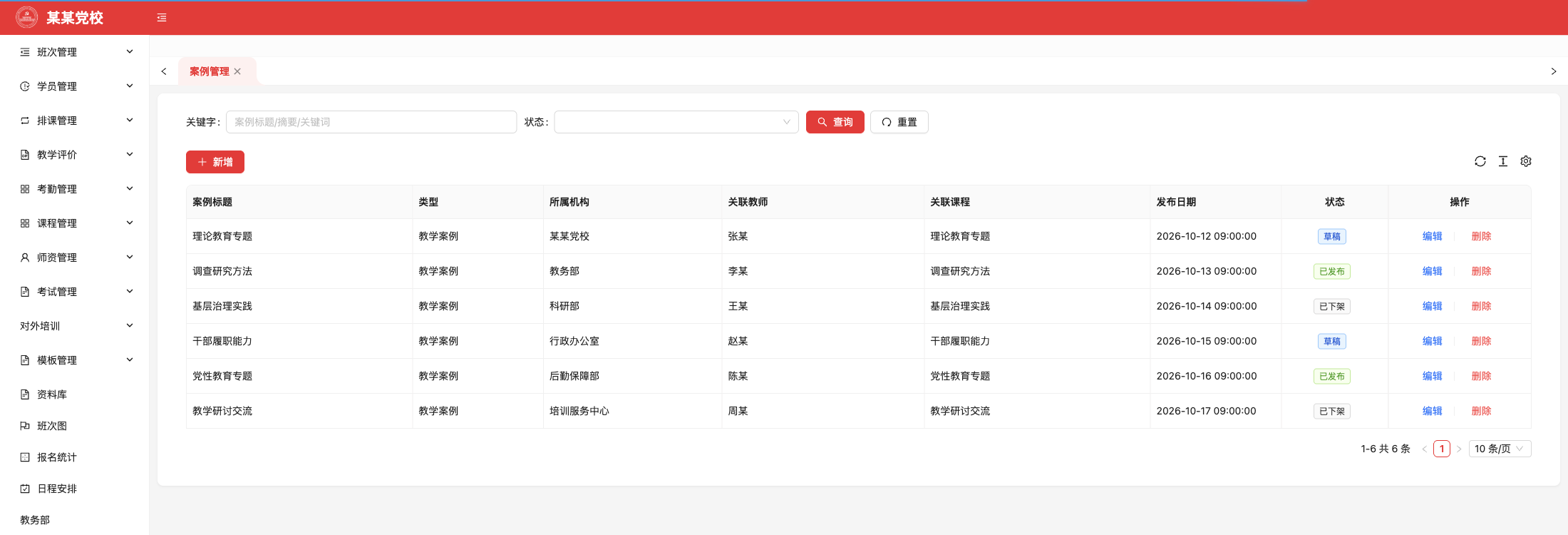Open the table density icon

click(x=1503, y=161)
